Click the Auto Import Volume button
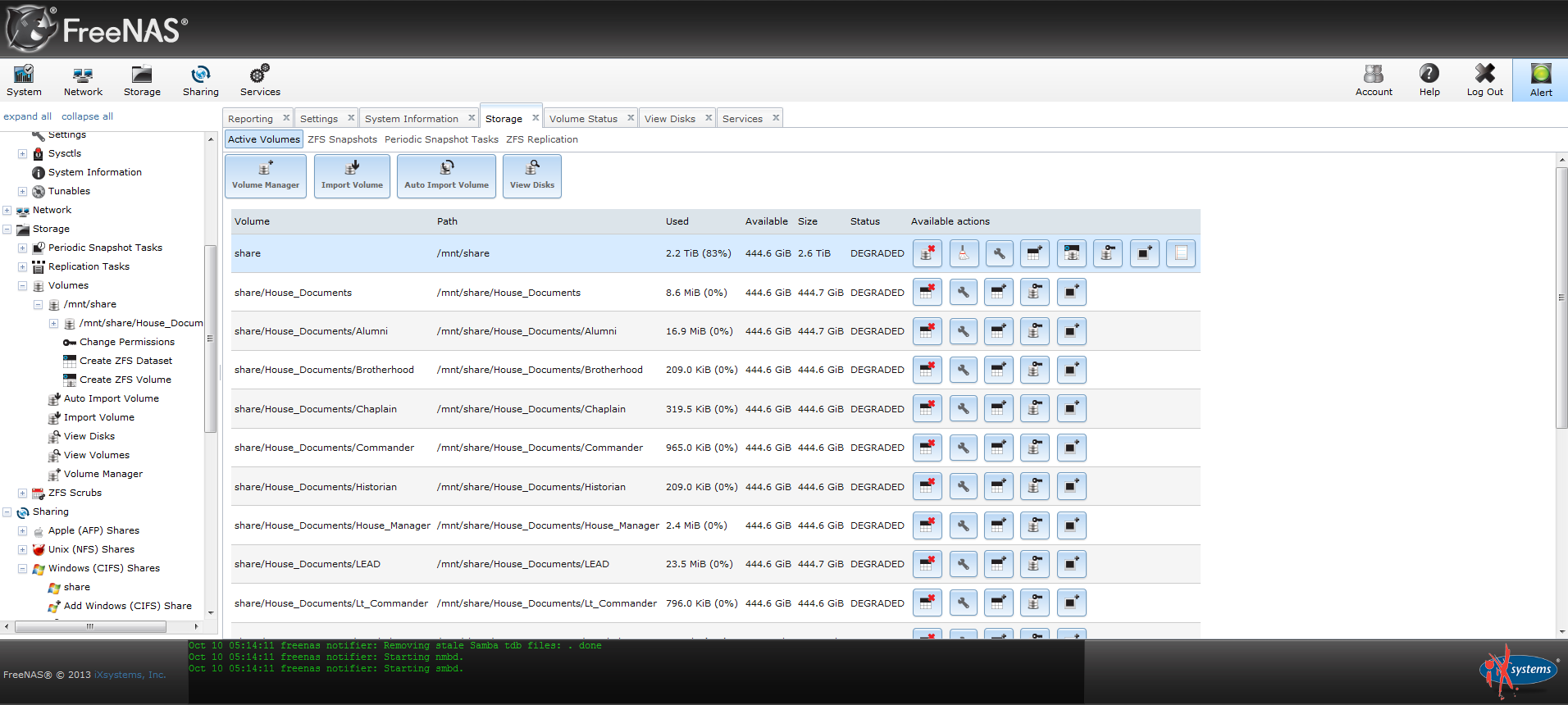Screen dimensions: 1568x705 click(446, 176)
